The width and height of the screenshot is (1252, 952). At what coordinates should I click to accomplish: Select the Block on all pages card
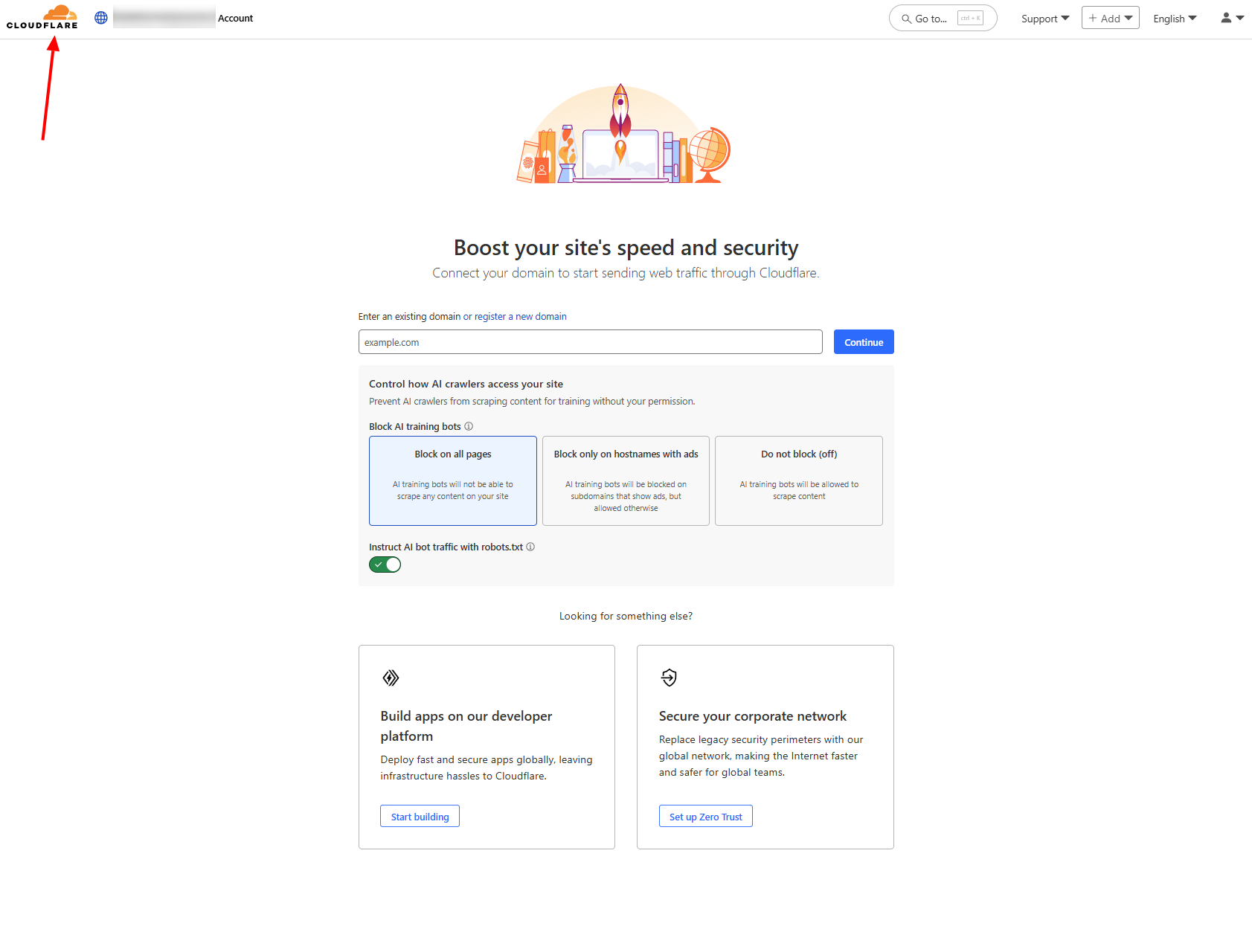click(452, 480)
